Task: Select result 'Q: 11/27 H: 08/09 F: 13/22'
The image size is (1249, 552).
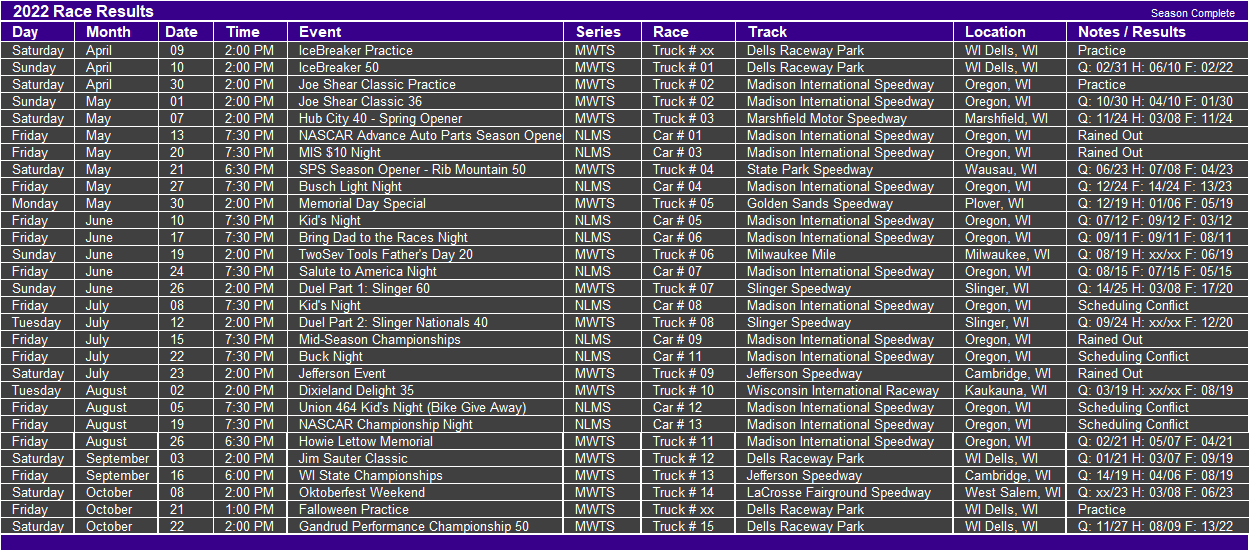Action: [x=1156, y=526]
